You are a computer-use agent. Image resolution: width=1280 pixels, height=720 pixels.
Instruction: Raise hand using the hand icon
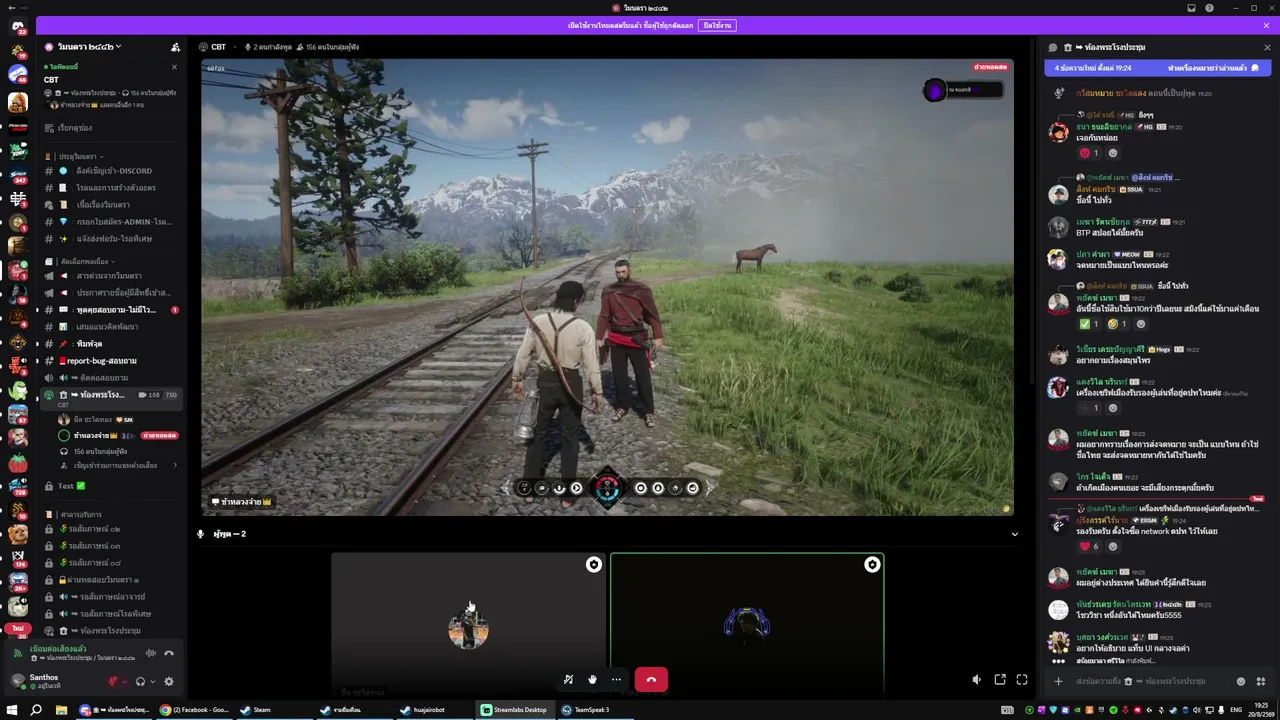(x=592, y=680)
